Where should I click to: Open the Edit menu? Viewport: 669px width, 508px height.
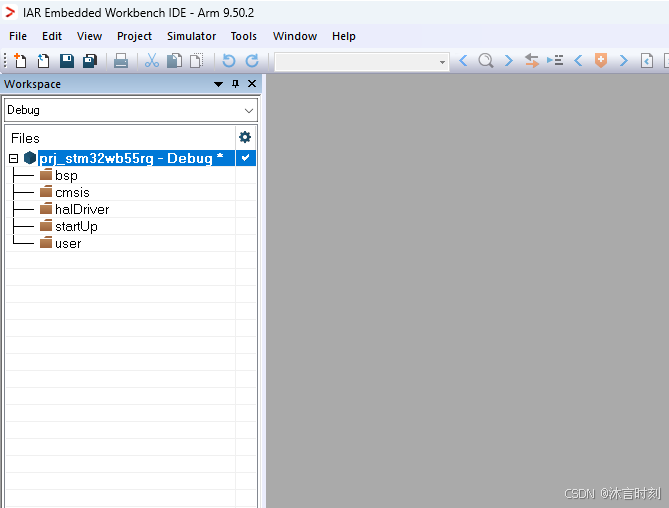pyautogui.click(x=52, y=36)
